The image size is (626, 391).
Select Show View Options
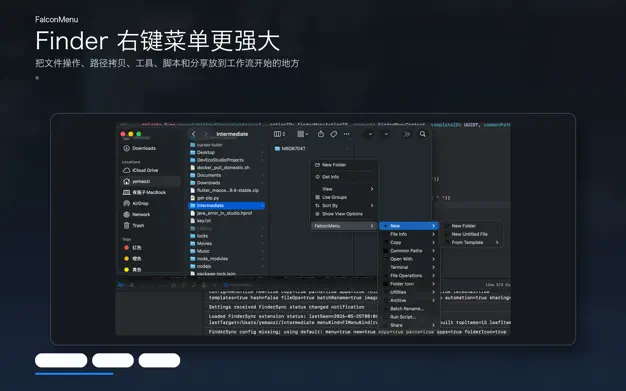click(344, 214)
